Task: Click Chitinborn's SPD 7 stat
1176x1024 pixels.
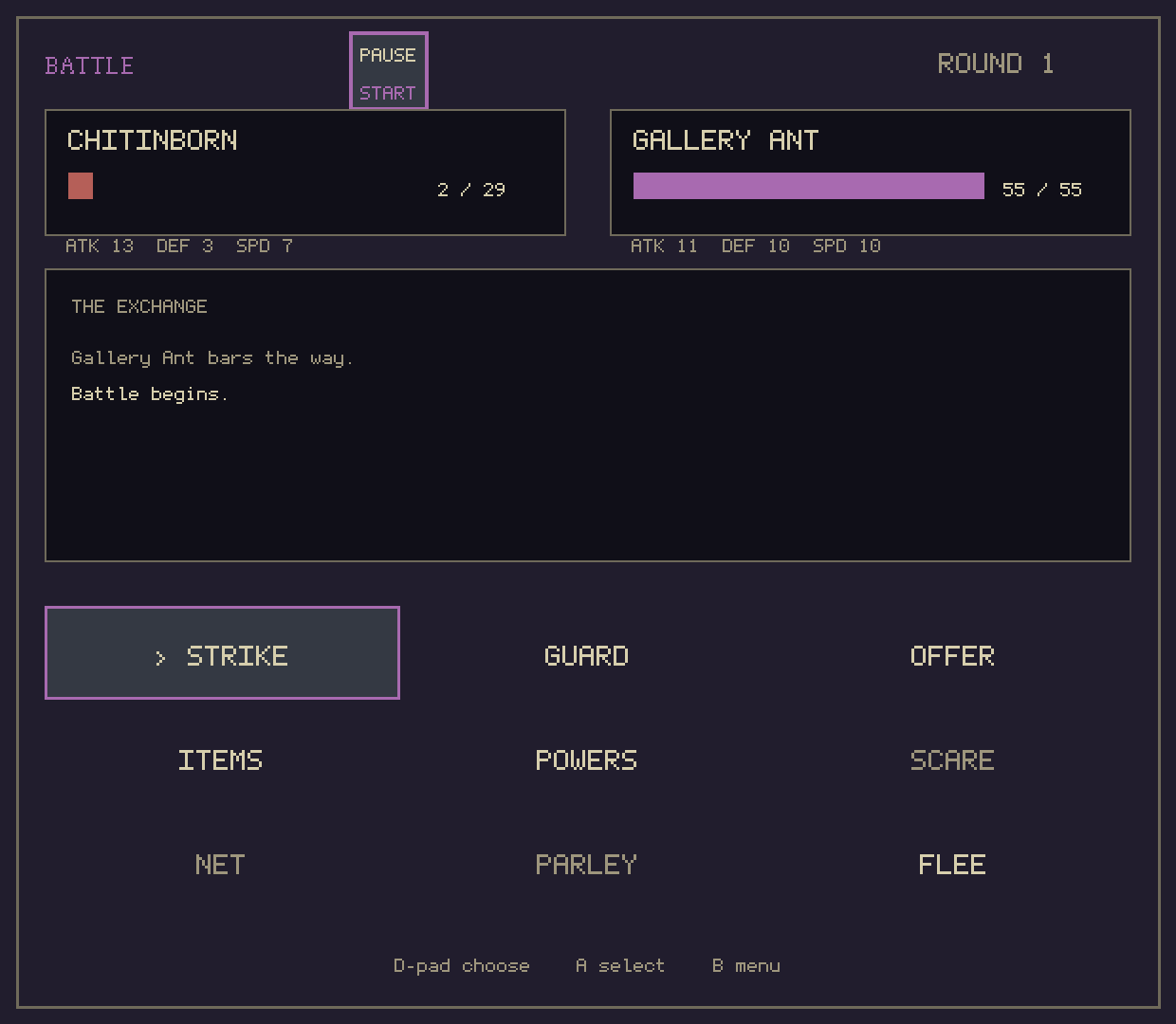Action: pyautogui.click(x=265, y=246)
